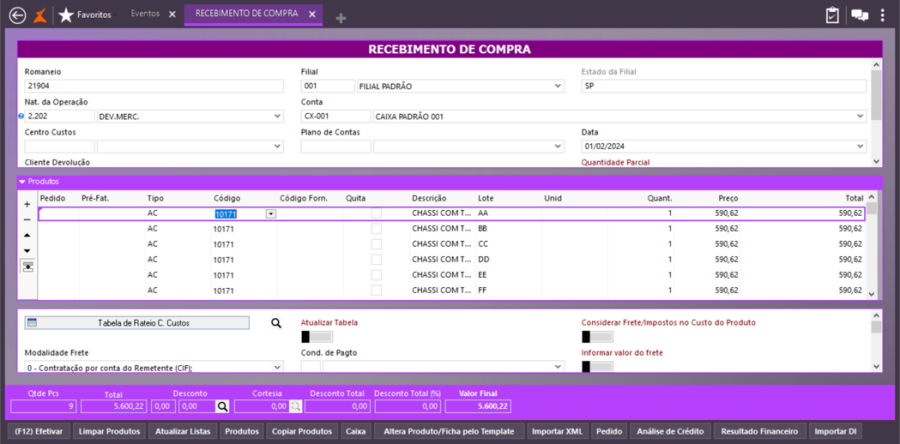Click the Caixa button
900x444 pixels.
[356, 431]
